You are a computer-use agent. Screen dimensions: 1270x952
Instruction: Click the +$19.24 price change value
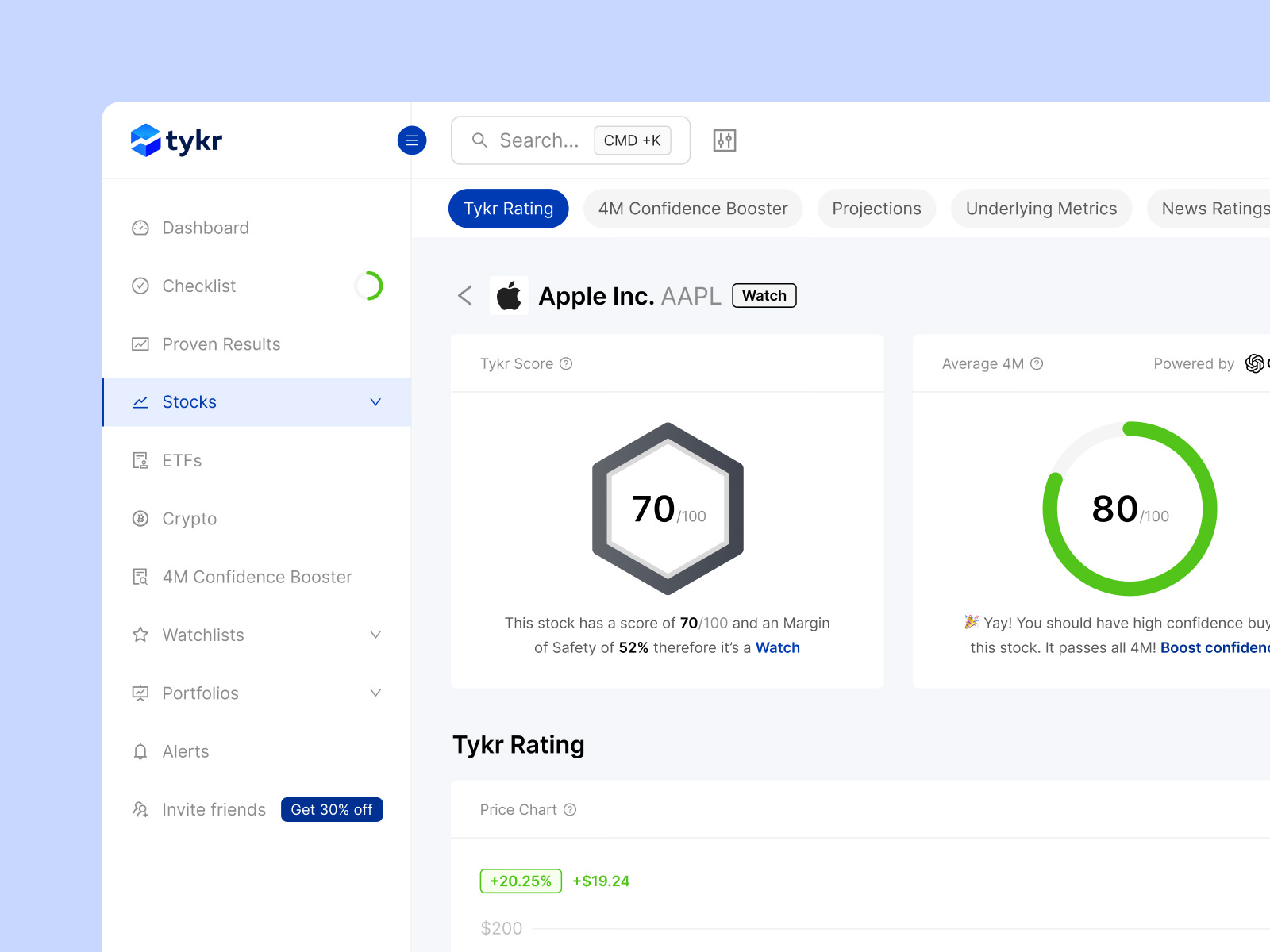601,881
